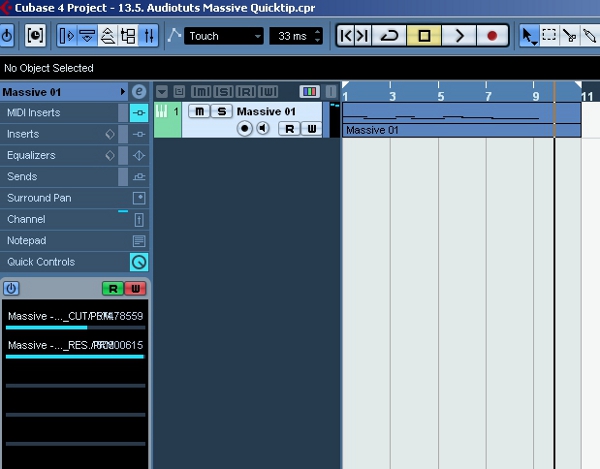Go to next marker transport button
600x469 pixels.
pyautogui.click(x=362, y=36)
